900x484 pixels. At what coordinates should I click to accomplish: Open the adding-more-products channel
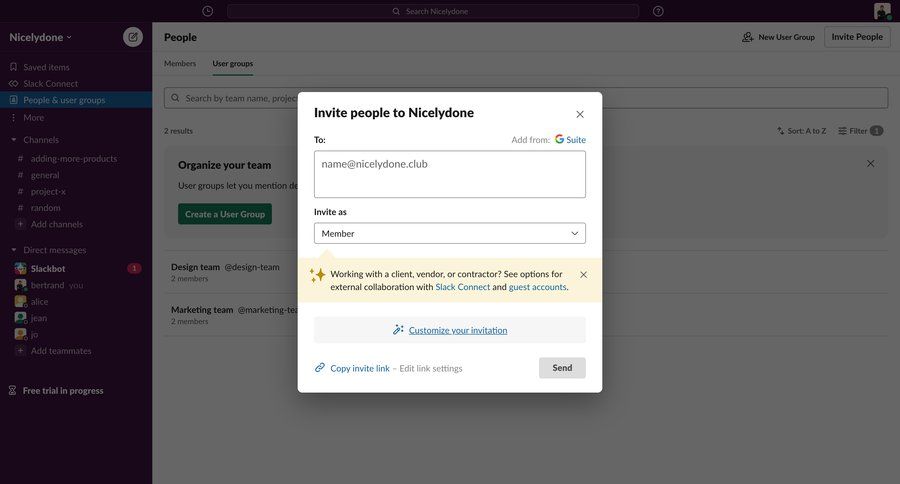pos(73,158)
